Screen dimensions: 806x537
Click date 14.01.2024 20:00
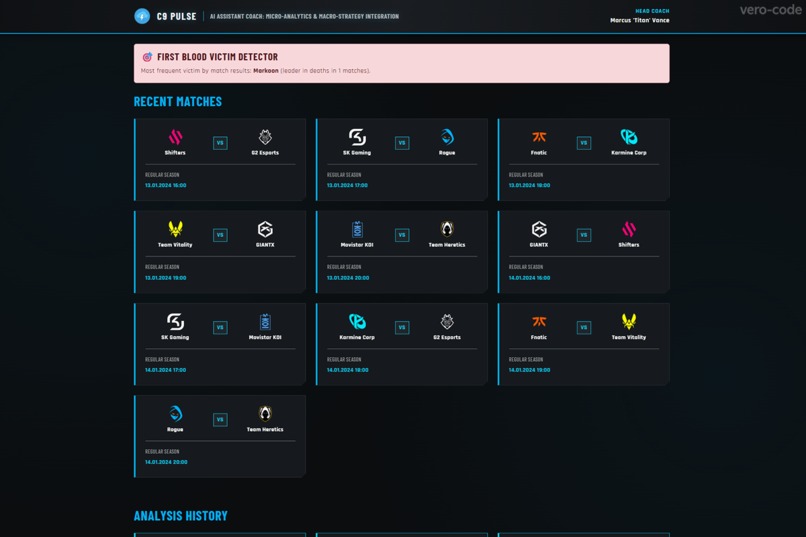(x=166, y=462)
